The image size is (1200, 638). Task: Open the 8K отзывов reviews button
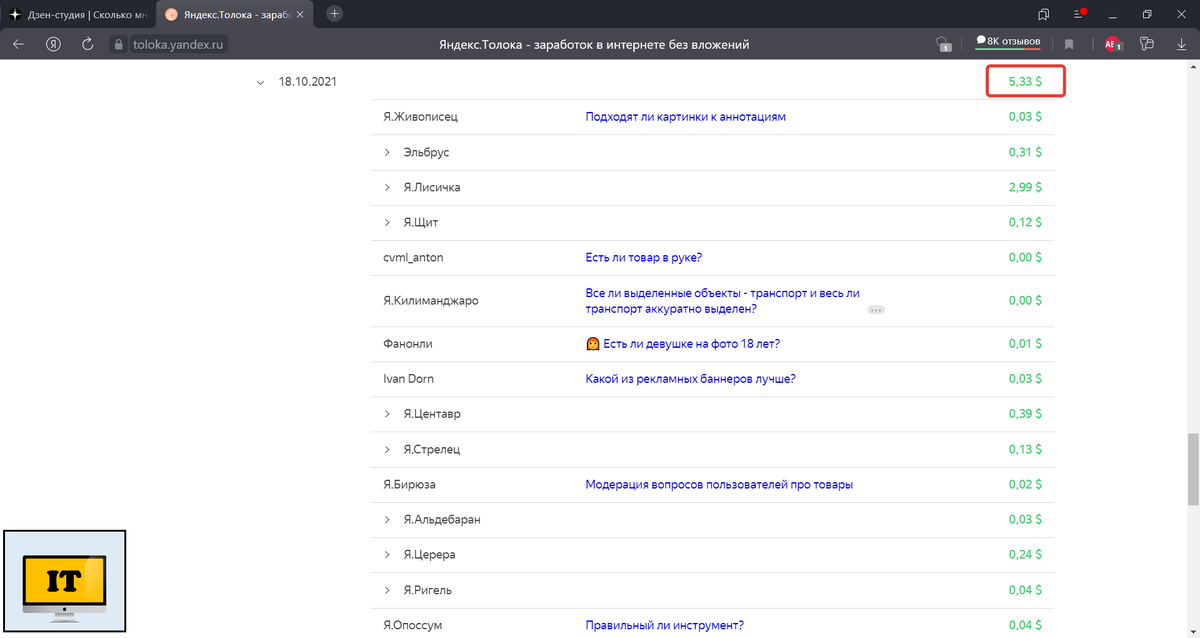click(1008, 42)
